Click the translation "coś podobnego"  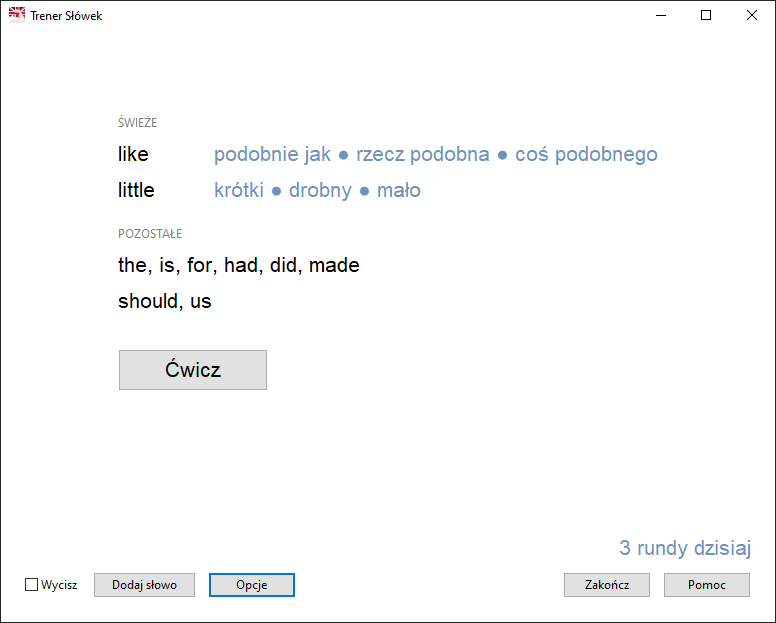tap(586, 155)
